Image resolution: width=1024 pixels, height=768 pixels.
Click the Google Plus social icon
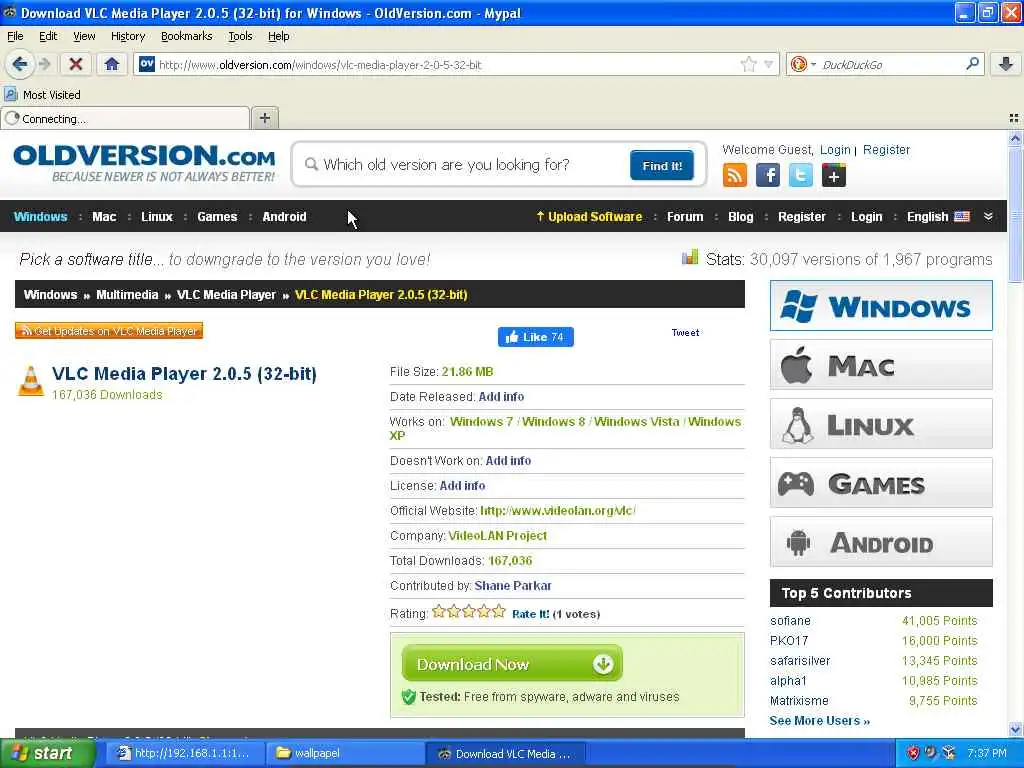click(834, 175)
